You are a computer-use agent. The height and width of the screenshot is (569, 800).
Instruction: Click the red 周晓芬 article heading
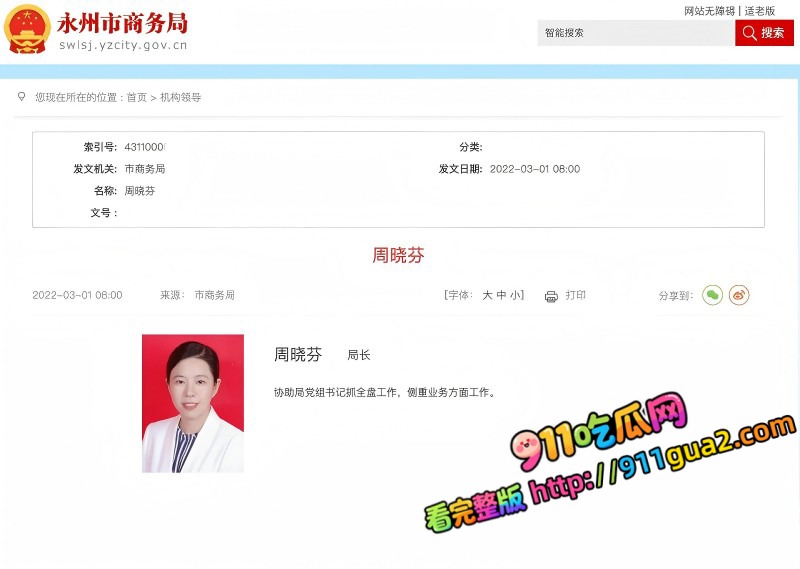398,255
